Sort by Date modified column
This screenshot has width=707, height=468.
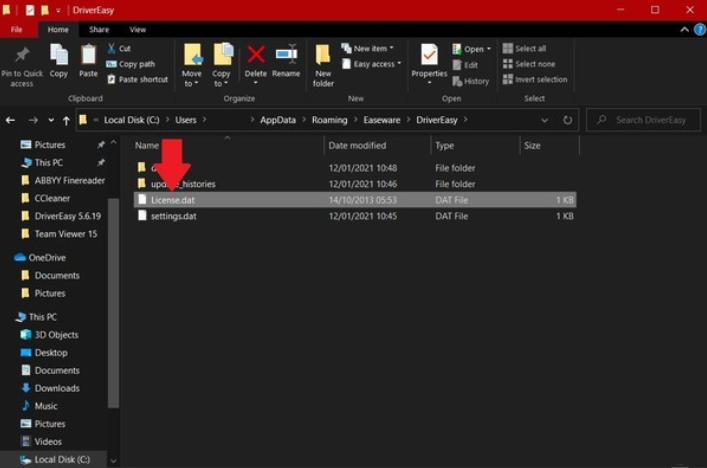357,145
